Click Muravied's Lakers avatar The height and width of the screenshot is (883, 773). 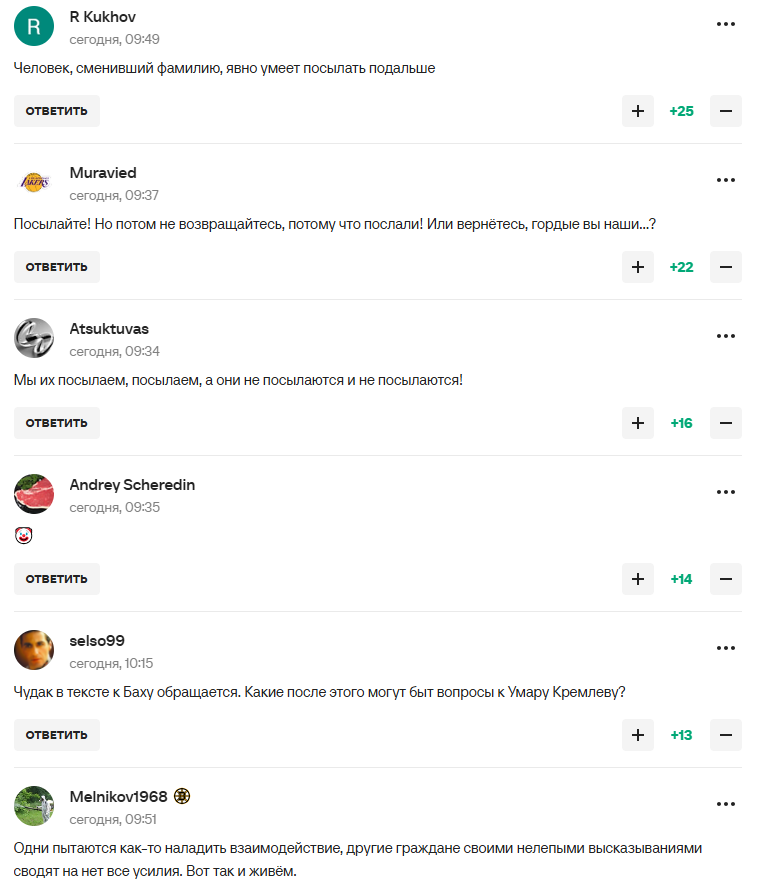tap(34, 182)
